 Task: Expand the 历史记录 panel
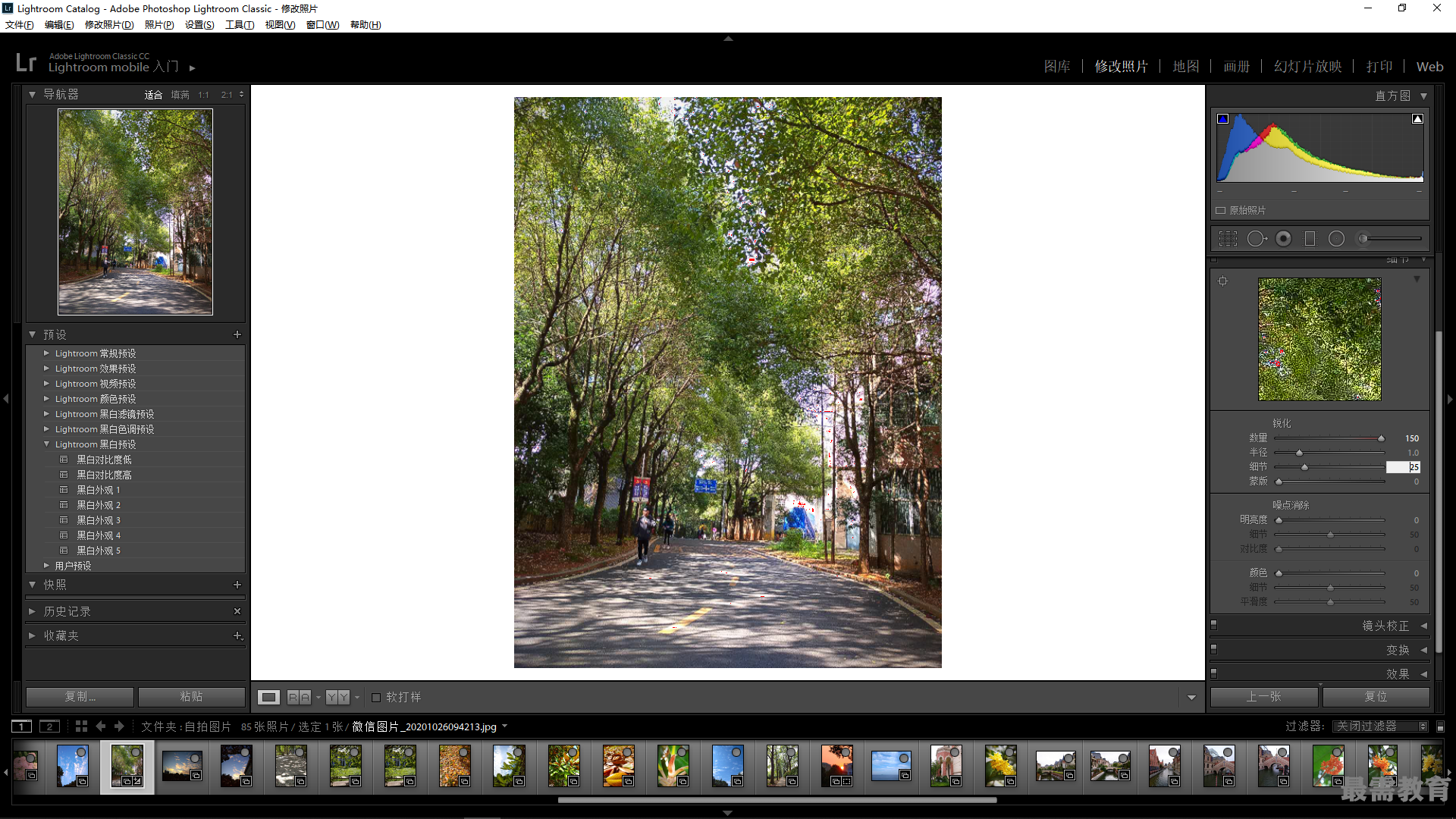click(x=32, y=611)
